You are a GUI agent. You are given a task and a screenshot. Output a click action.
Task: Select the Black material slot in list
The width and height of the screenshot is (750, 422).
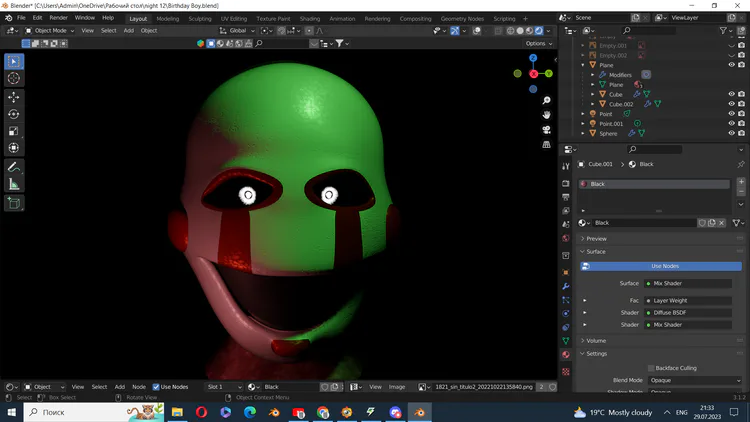click(654, 184)
